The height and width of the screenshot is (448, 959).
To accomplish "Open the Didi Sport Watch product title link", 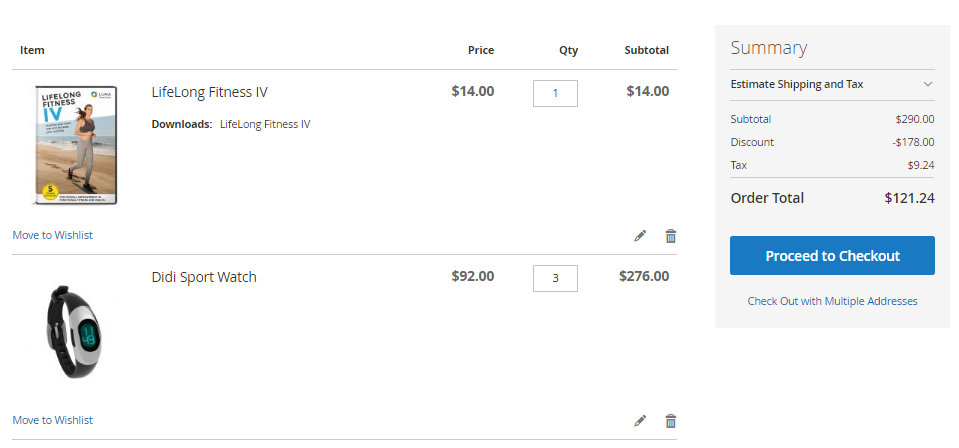I will click(x=204, y=277).
